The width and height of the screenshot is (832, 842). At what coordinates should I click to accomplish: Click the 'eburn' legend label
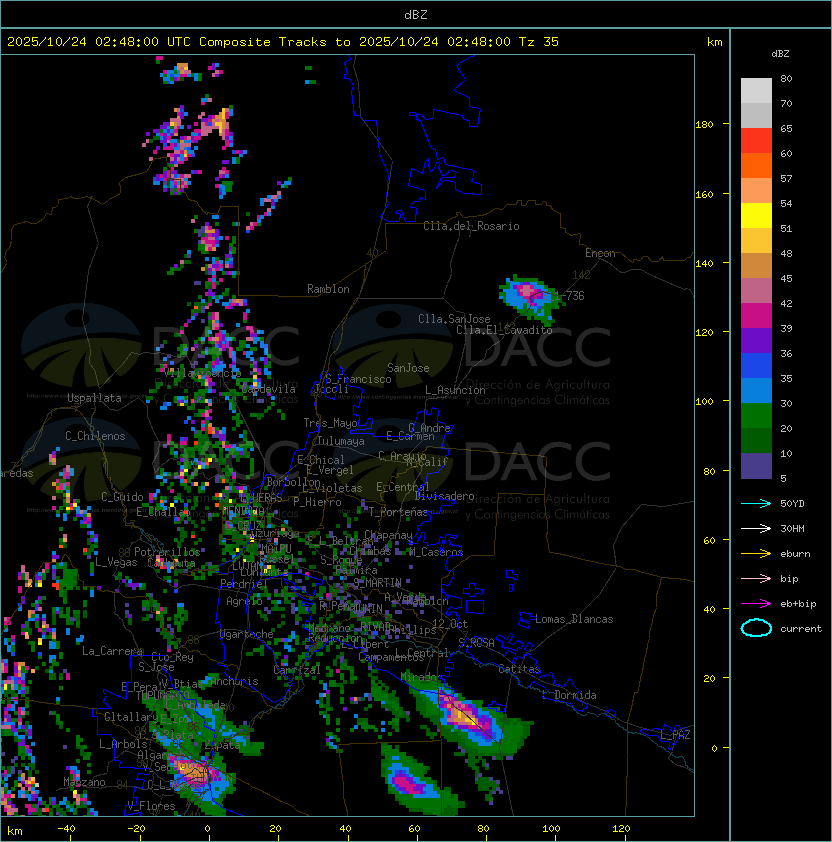795,554
